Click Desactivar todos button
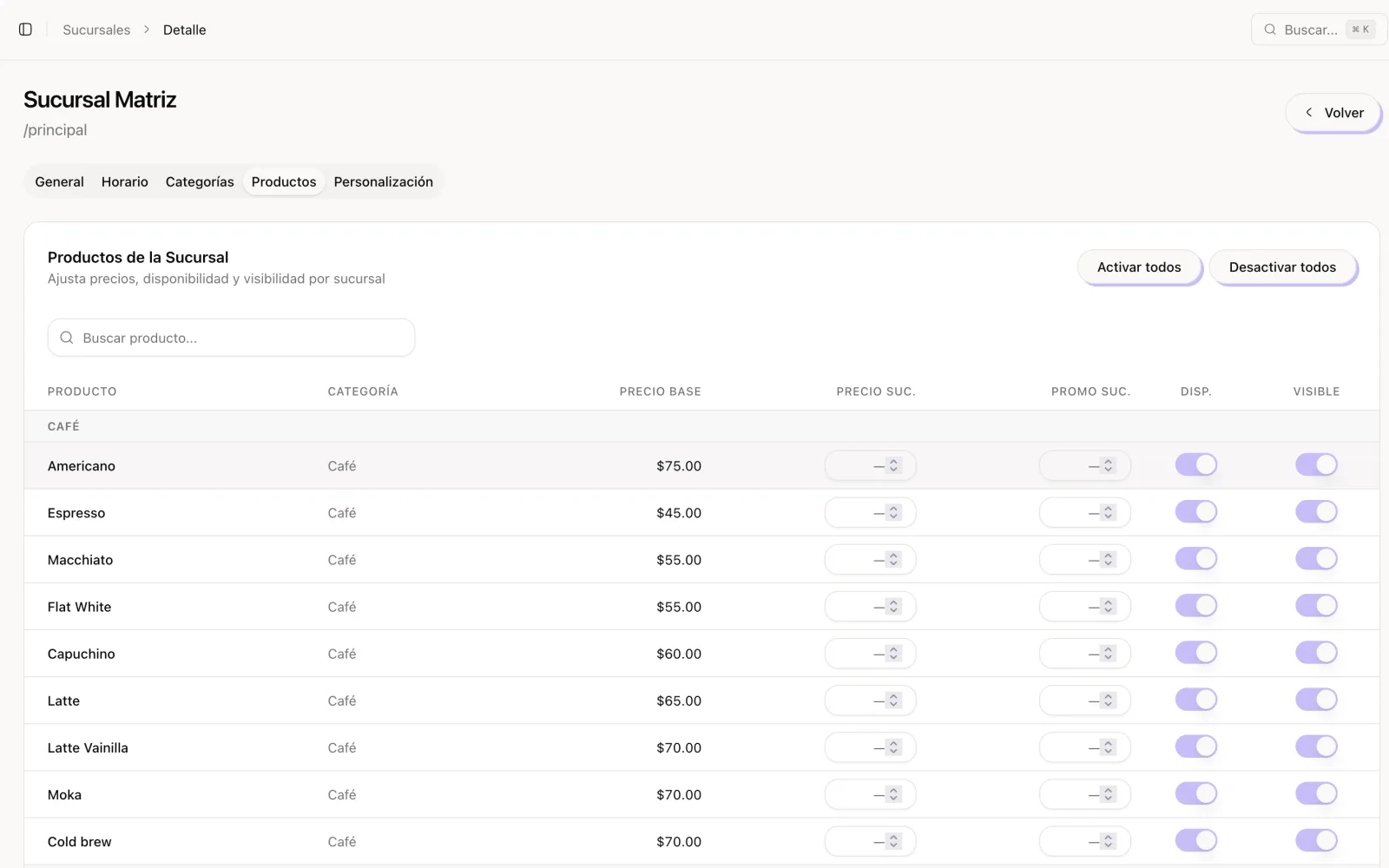This screenshot has width=1389, height=868. 1282,267
